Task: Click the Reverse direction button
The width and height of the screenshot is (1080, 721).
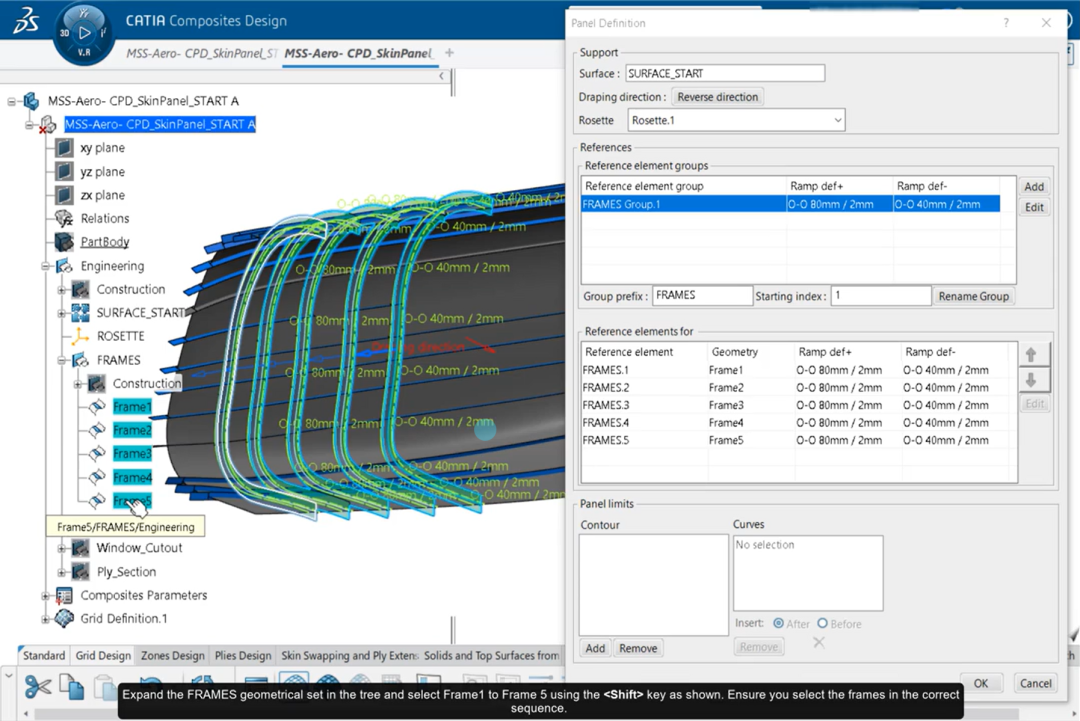Action: tap(717, 97)
